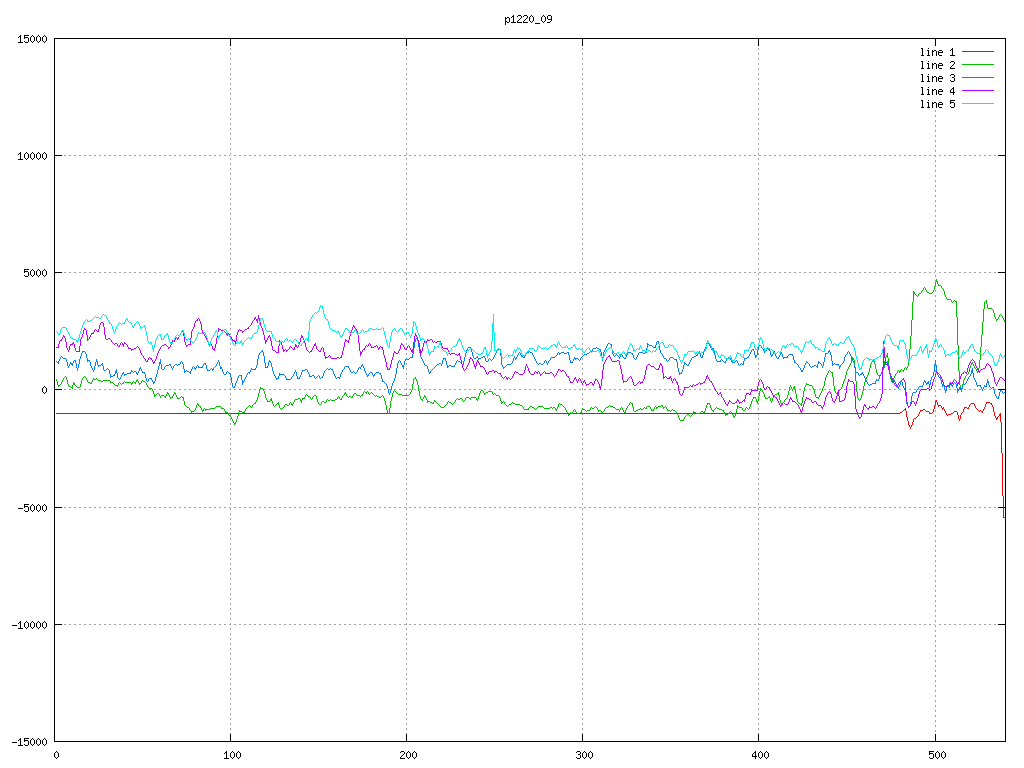Click the chart title p1220_09
1024x768 pixels.
click(x=528, y=19)
